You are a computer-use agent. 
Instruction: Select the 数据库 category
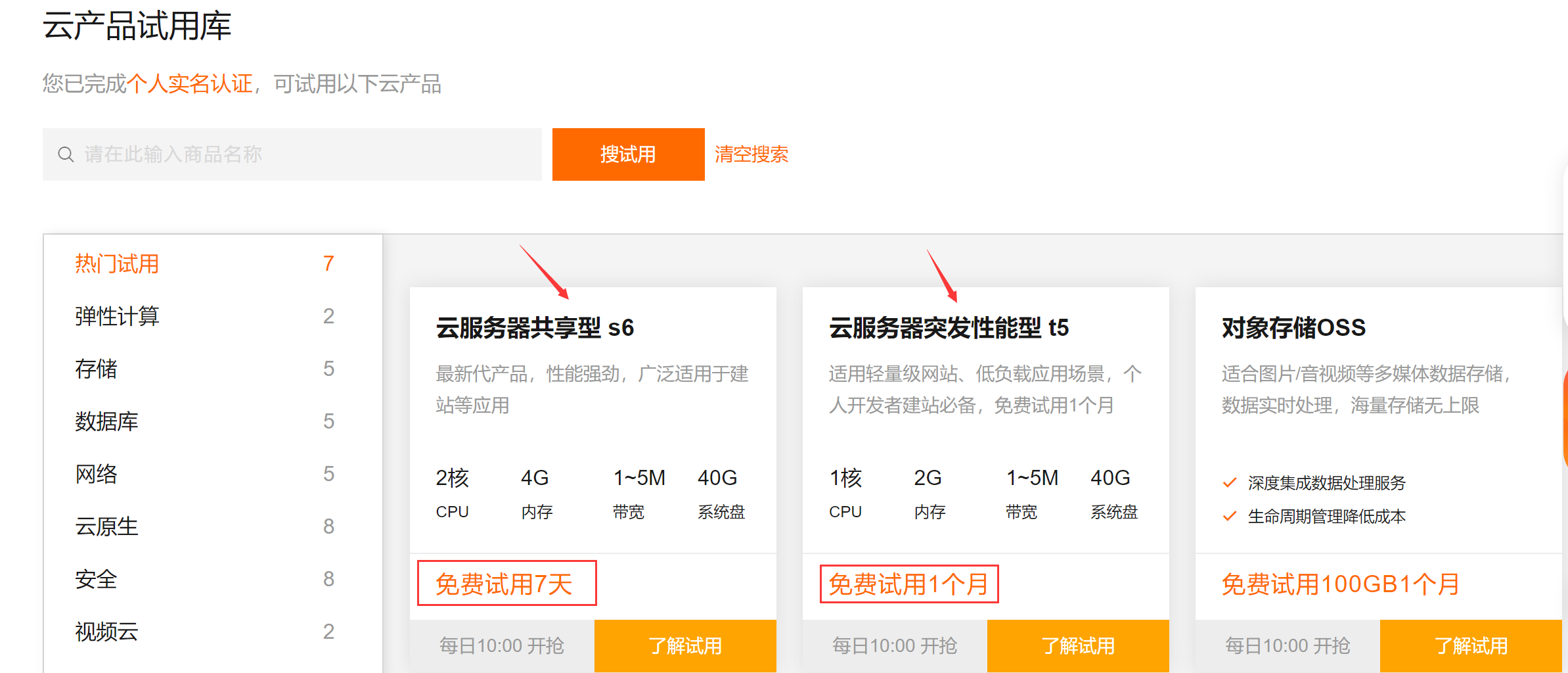[106, 421]
